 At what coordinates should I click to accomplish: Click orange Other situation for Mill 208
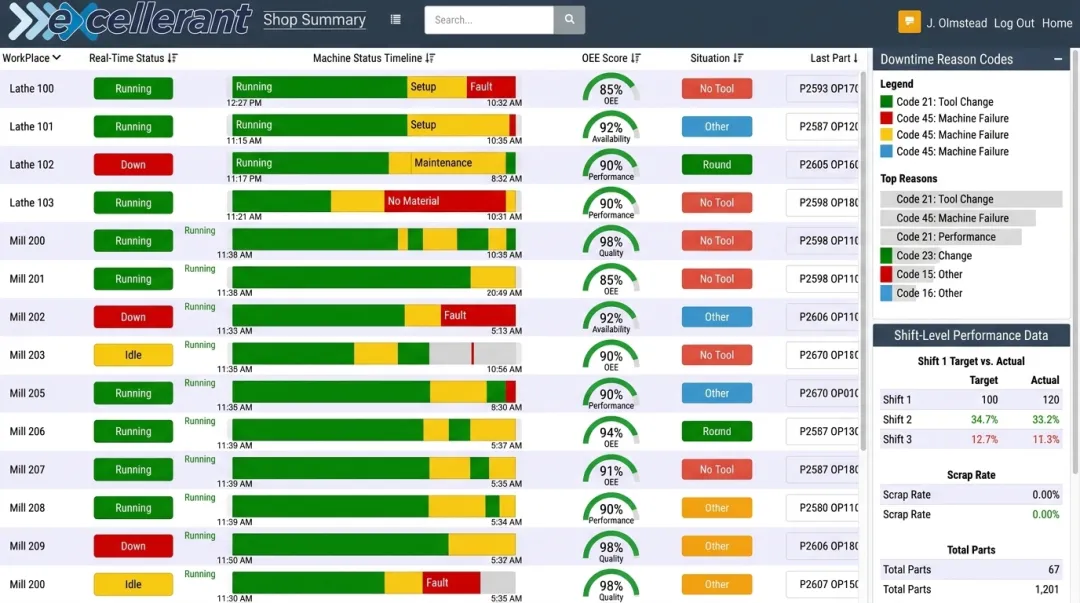point(716,508)
